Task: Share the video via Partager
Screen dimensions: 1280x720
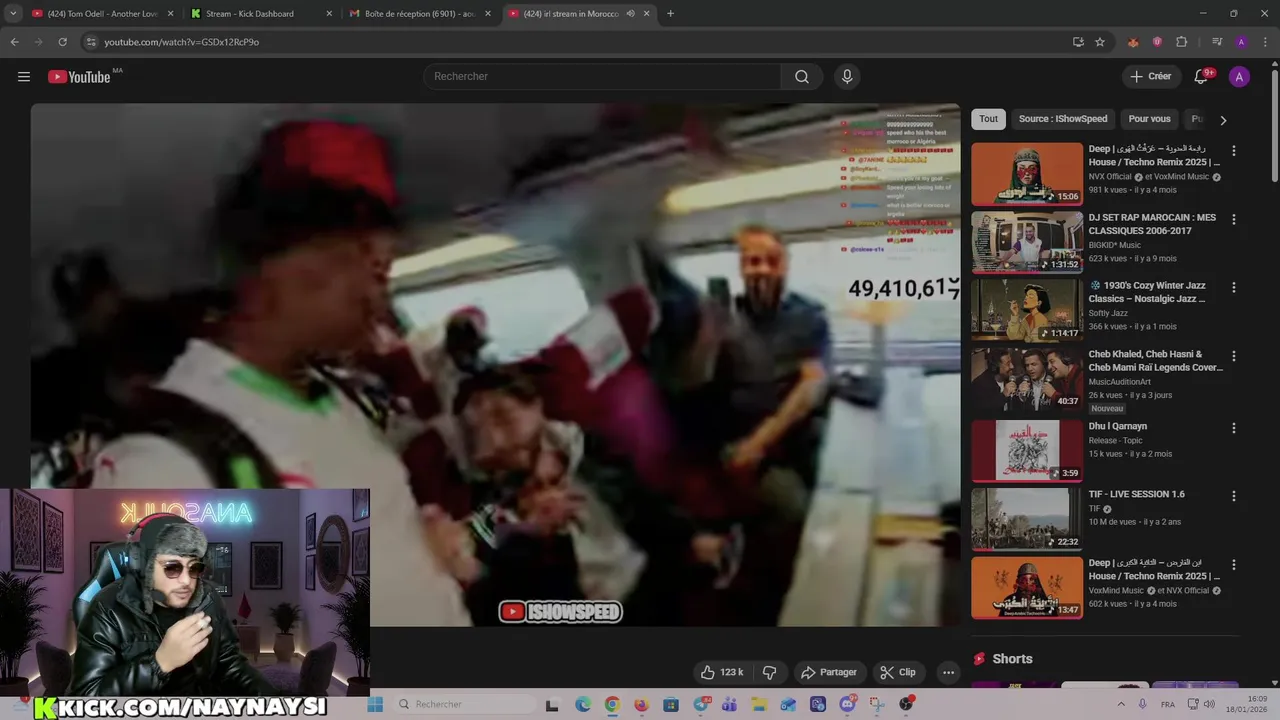Action: tap(828, 672)
